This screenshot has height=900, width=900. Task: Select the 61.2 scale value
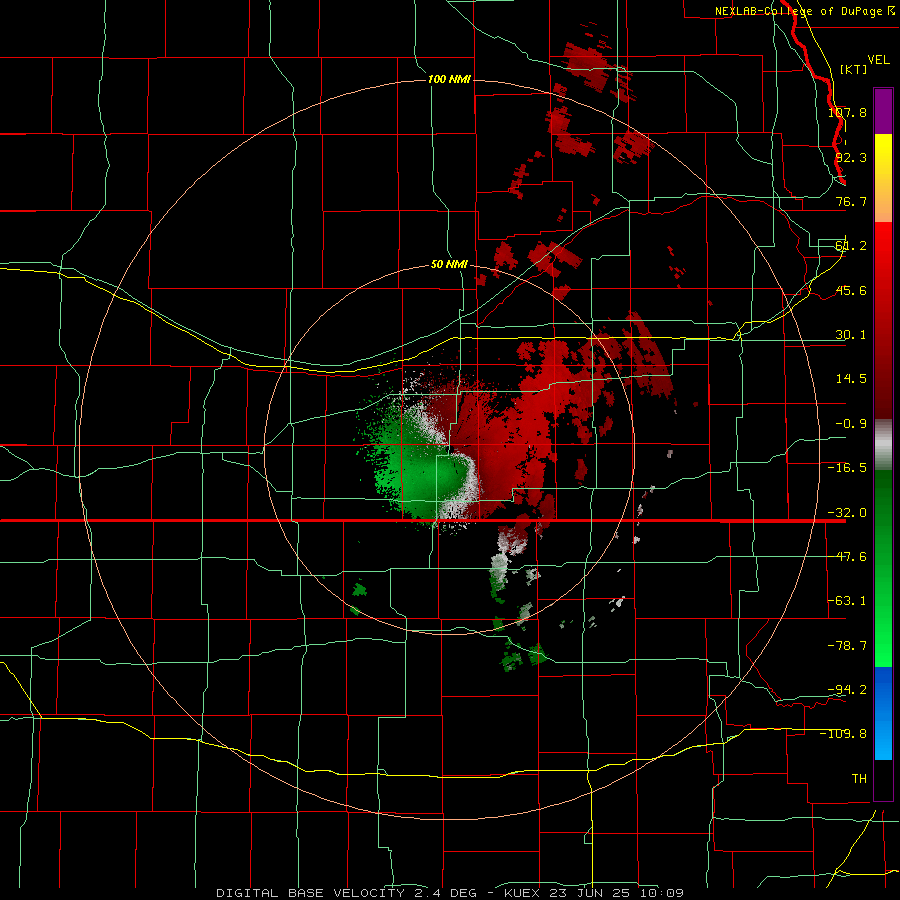click(851, 246)
